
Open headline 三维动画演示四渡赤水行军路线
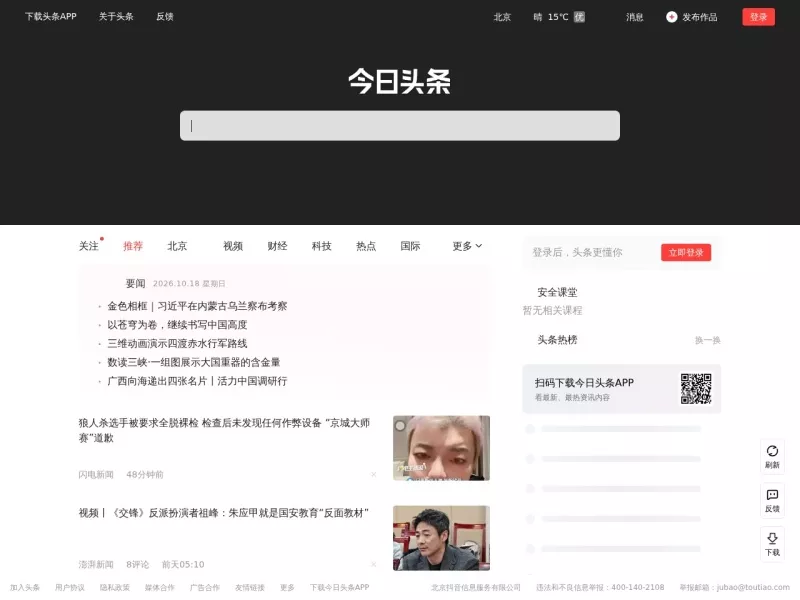pyautogui.click(x=178, y=343)
